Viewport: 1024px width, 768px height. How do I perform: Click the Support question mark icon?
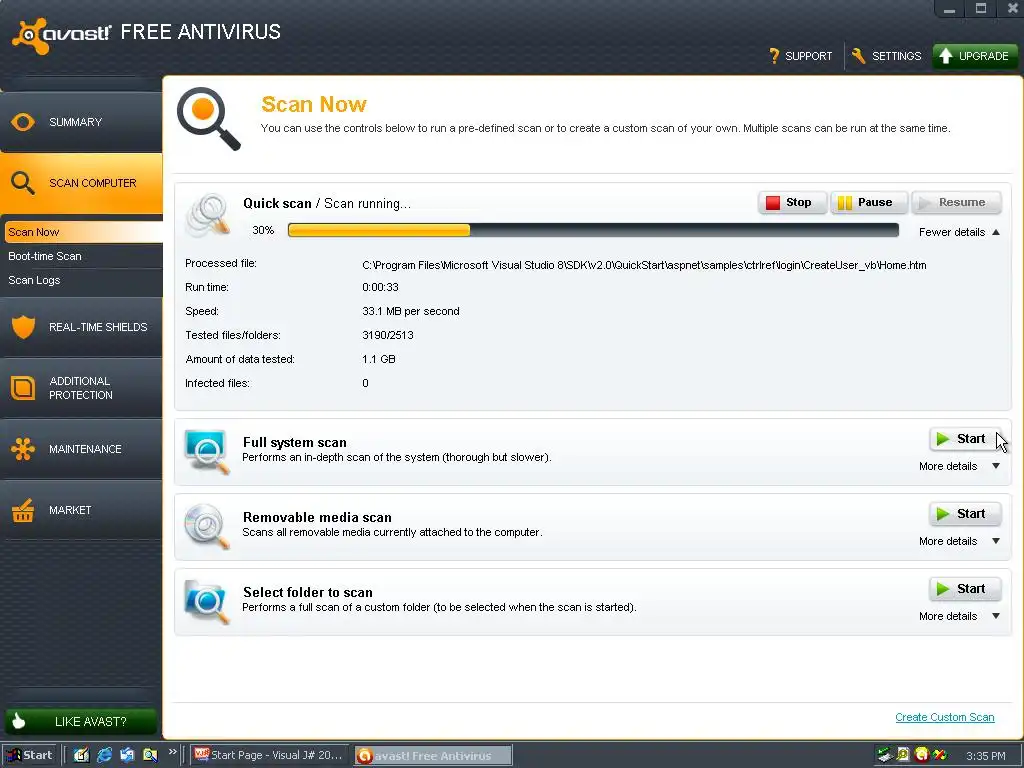point(774,56)
